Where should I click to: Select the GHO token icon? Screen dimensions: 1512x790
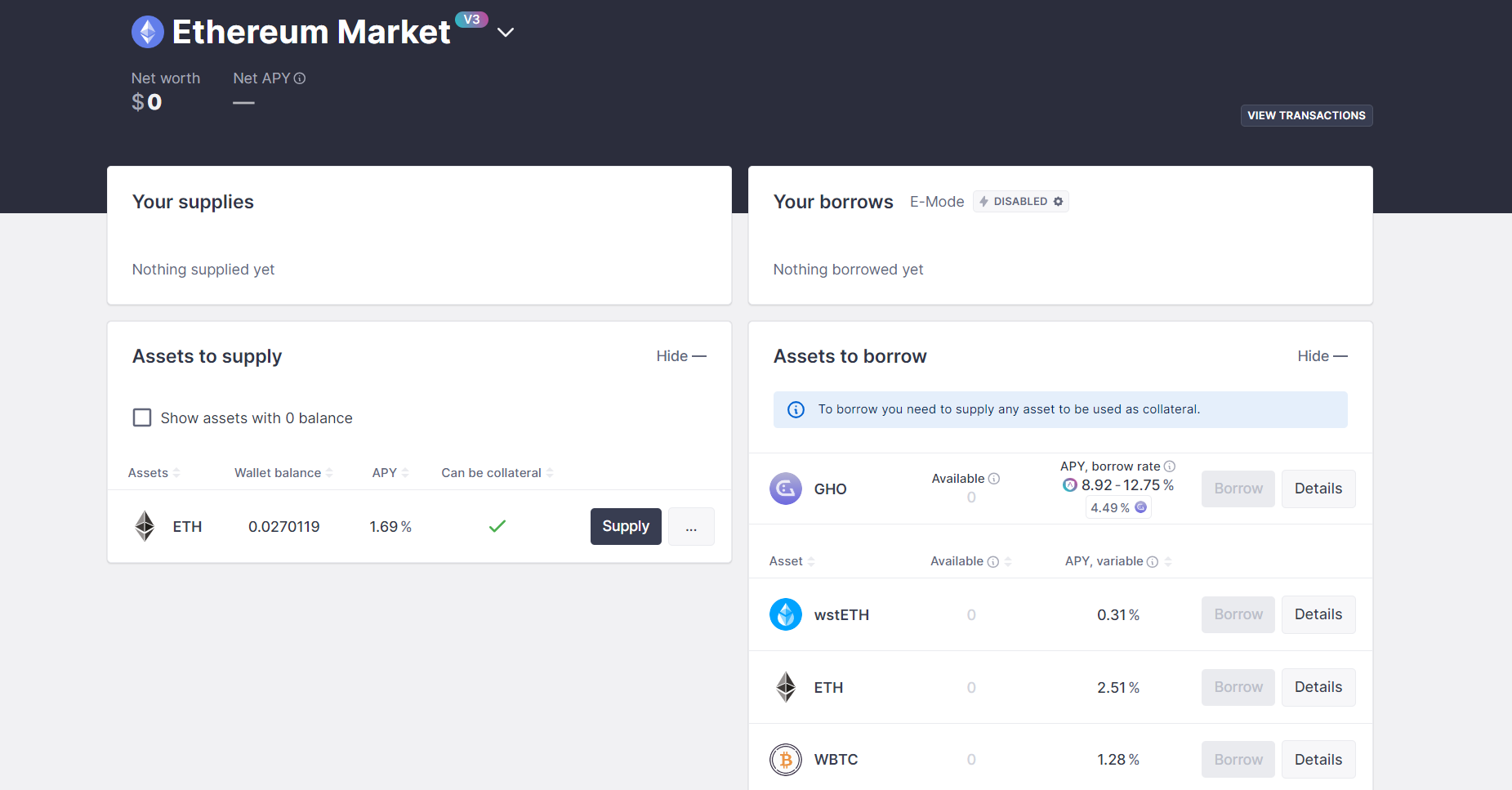tap(785, 488)
